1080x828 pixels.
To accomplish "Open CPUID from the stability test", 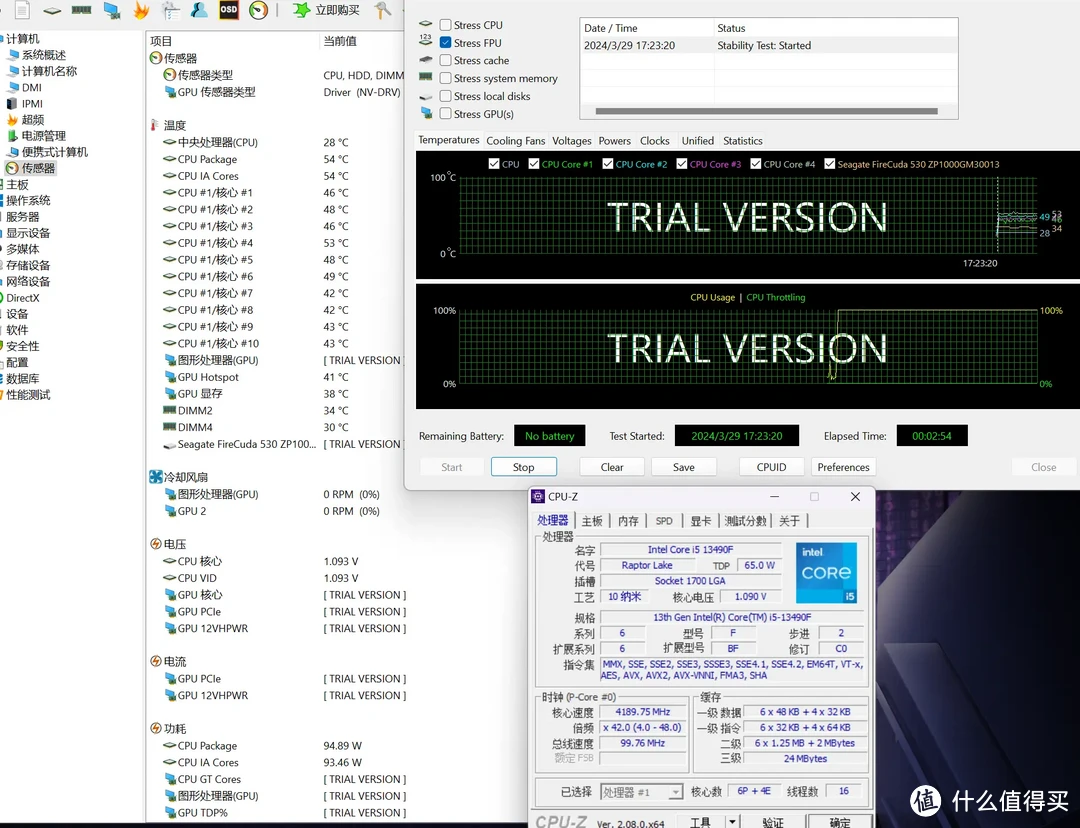I will (771, 467).
